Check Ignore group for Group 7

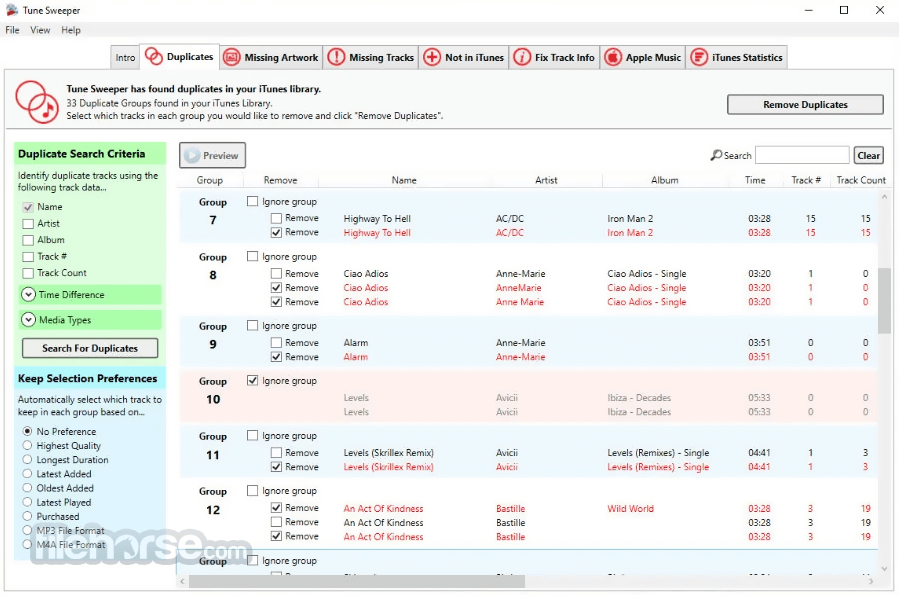click(x=252, y=201)
